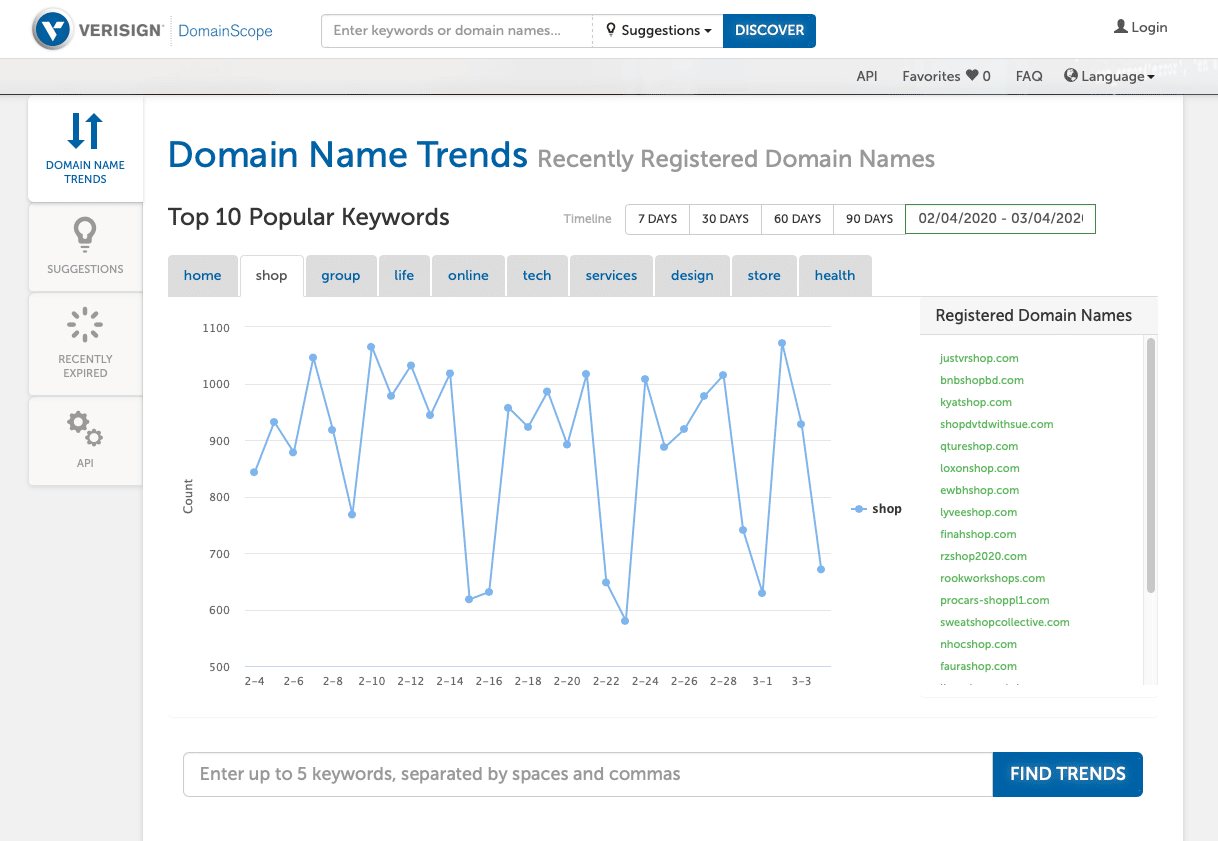Viewport: 1218px width, 841px height.
Task: Open rookworkshops.com domain link
Action: [992, 578]
